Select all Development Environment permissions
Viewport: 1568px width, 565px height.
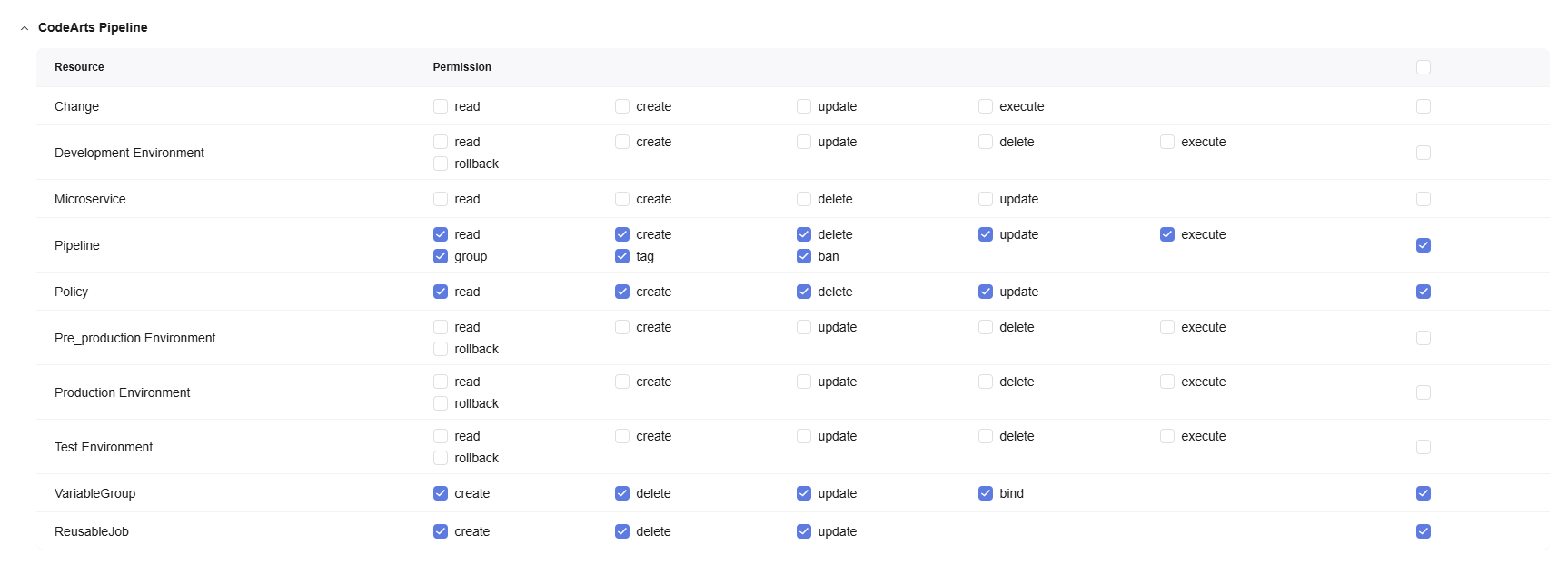pos(1424,153)
